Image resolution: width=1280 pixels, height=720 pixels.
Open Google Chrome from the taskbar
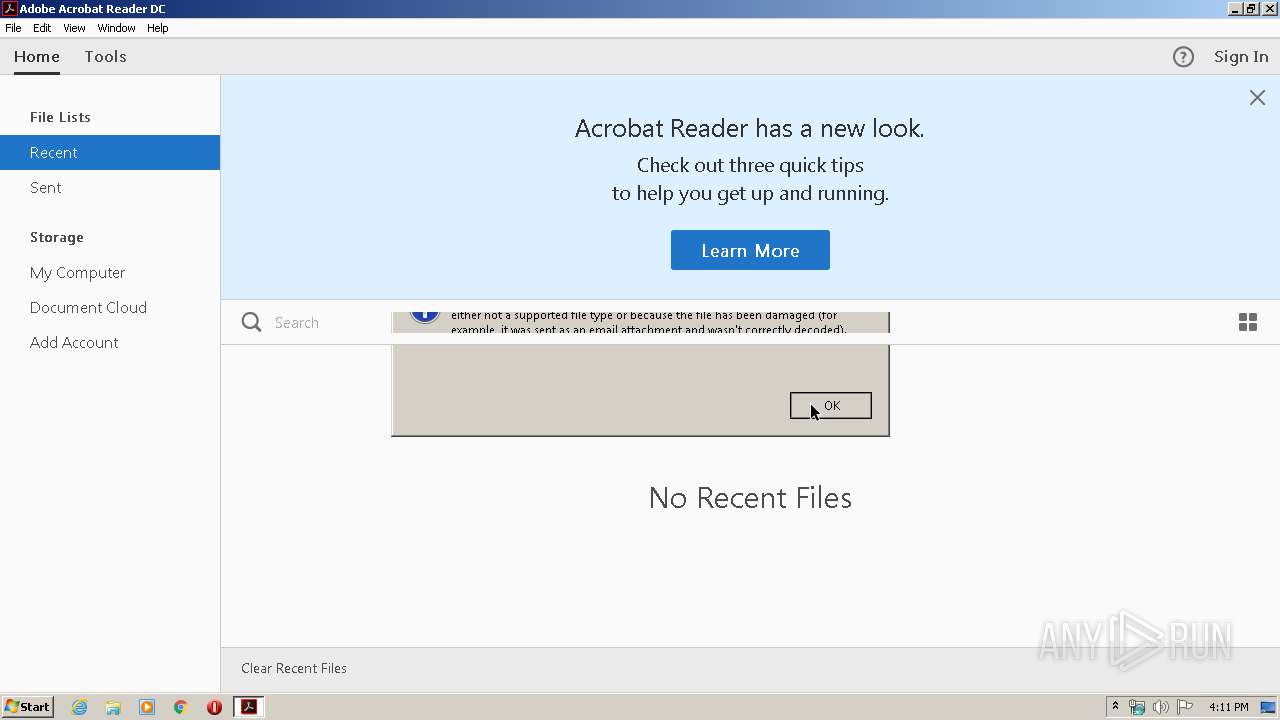pos(181,707)
